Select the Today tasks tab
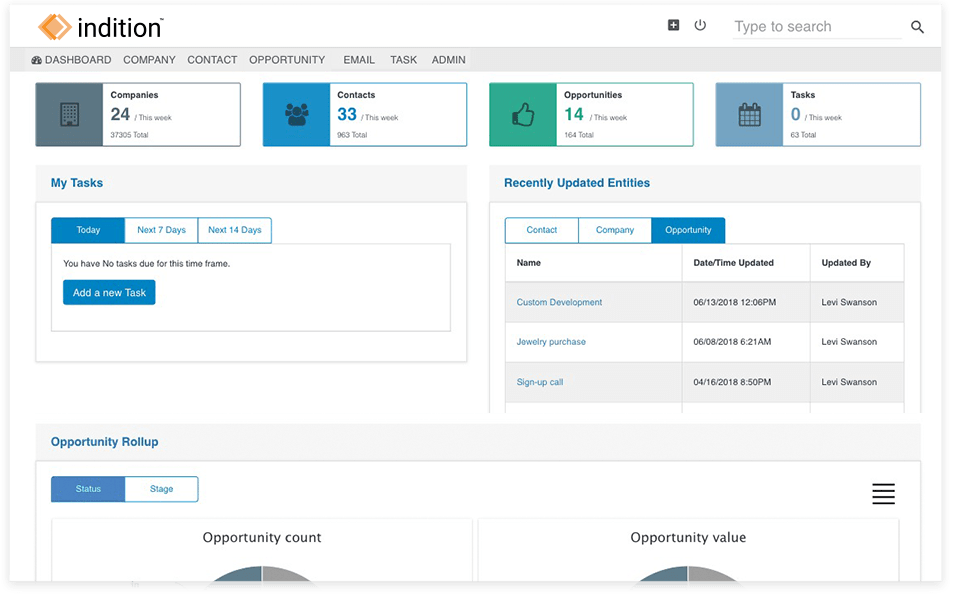 click(88, 230)
